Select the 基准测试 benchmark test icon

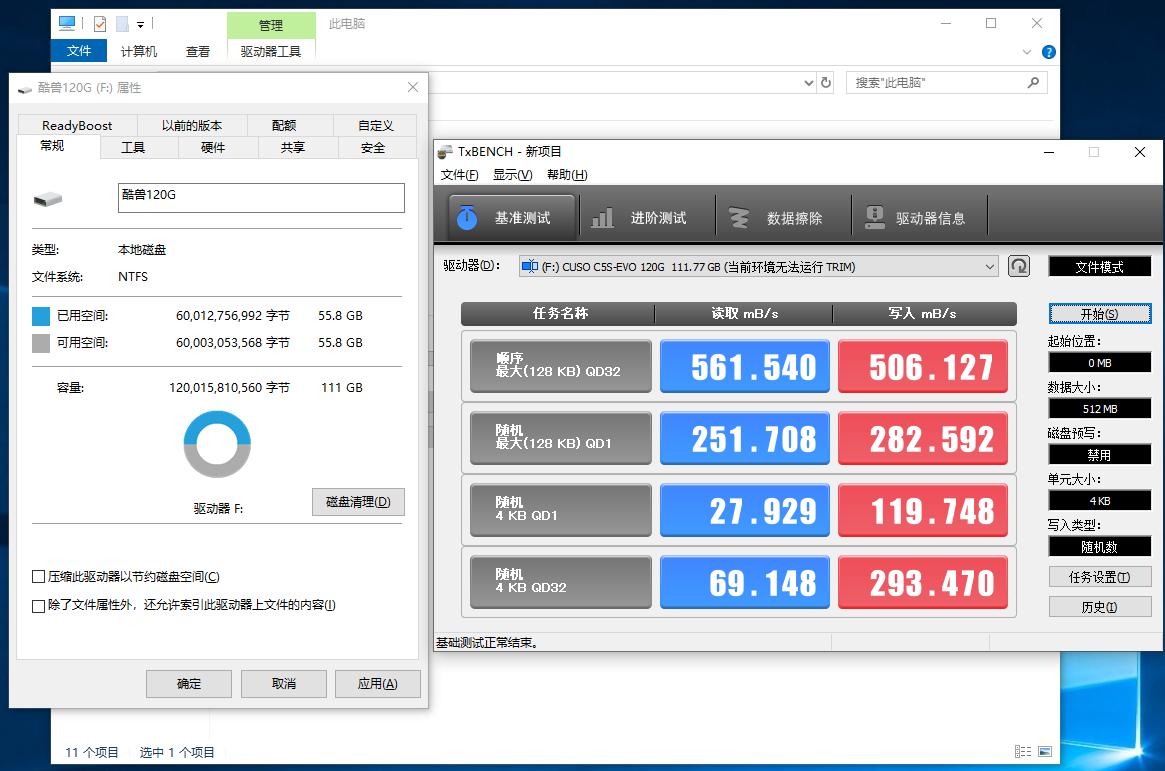[510, 214]
